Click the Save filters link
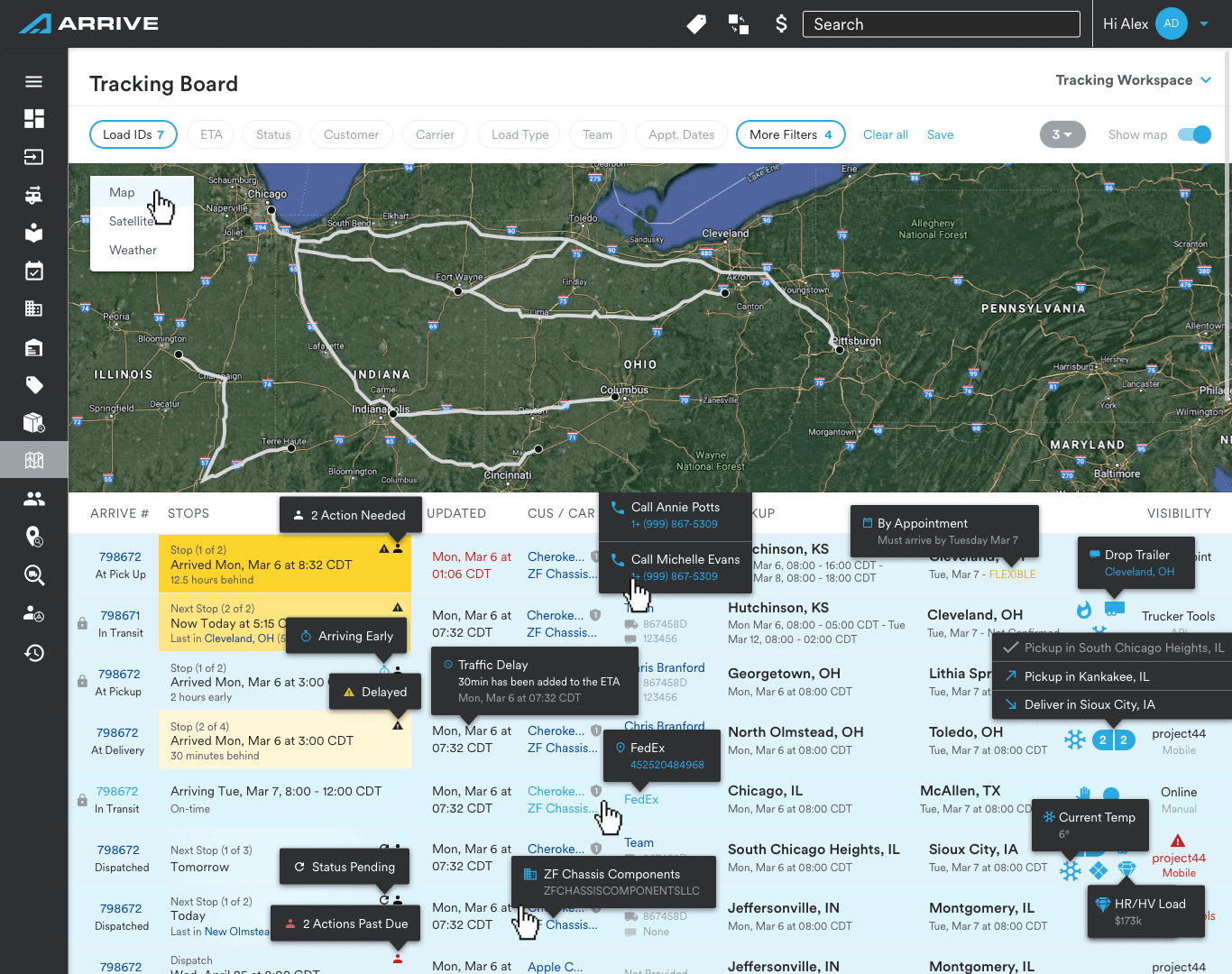This screenshot has width=1232, height=974. click(x=940, y=134)
